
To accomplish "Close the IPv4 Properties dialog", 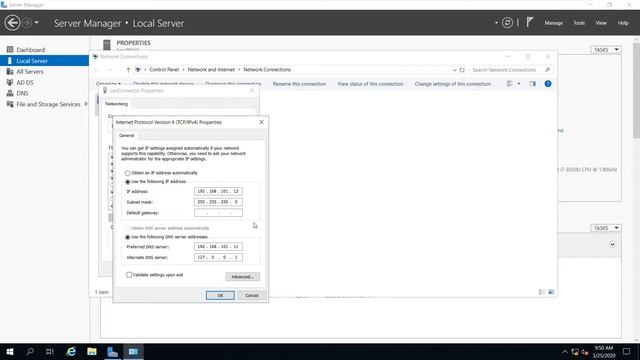I will click(x=262, y=122).
